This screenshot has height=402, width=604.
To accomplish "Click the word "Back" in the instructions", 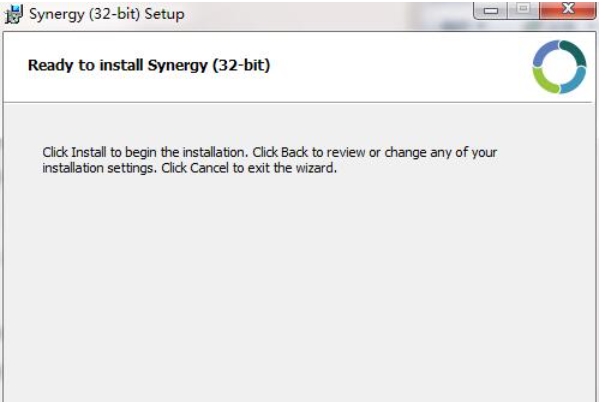I will 294,152.
